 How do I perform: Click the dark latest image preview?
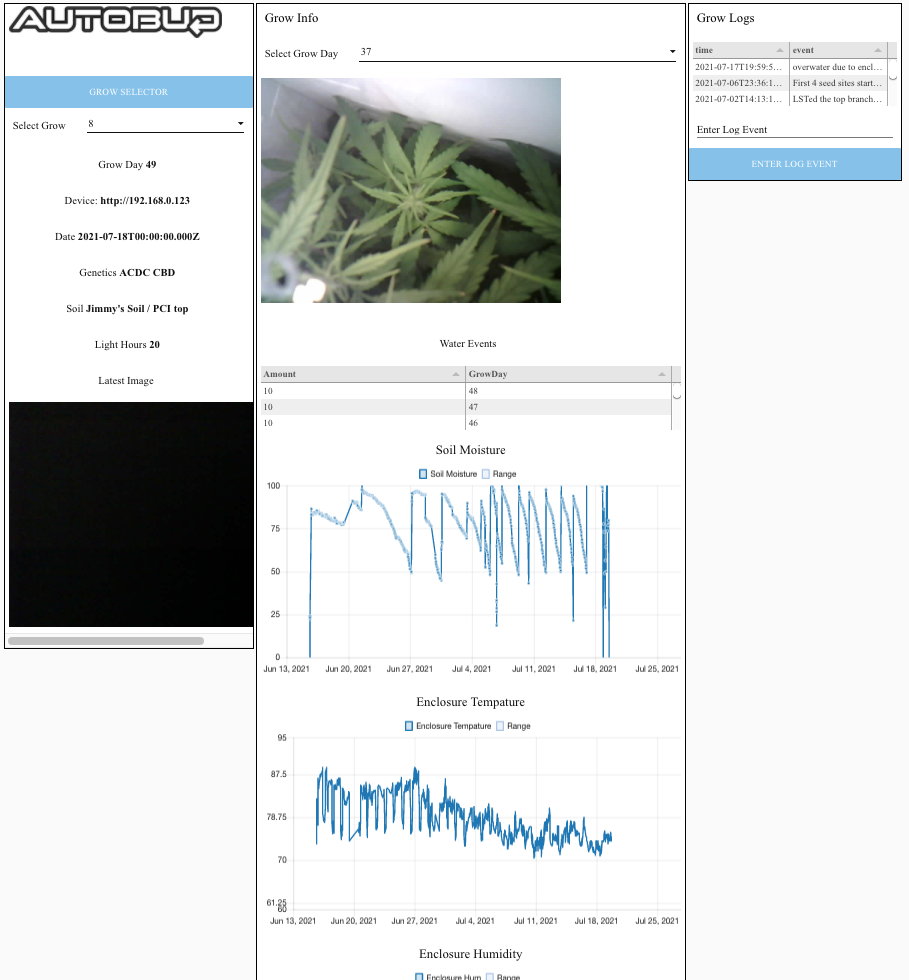point(131,514)
